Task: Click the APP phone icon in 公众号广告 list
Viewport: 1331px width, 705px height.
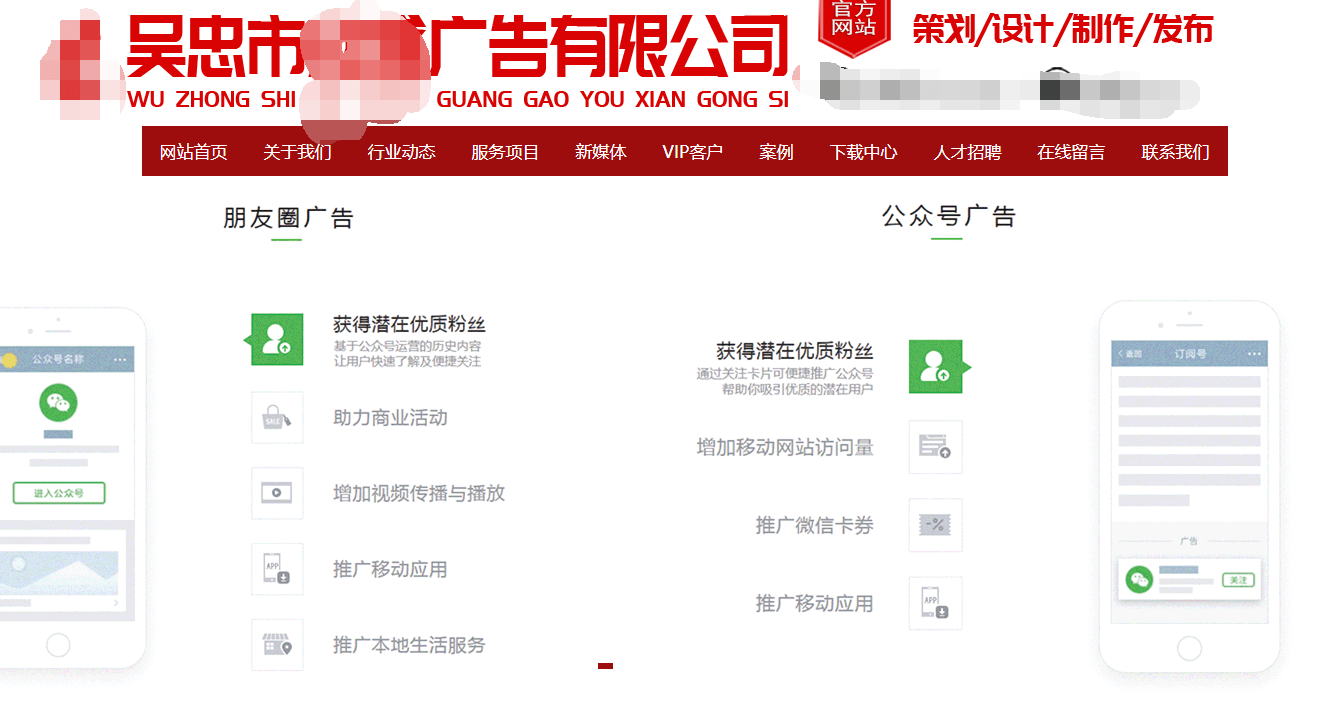Action: pyautogui.click(x=935, y=603)
